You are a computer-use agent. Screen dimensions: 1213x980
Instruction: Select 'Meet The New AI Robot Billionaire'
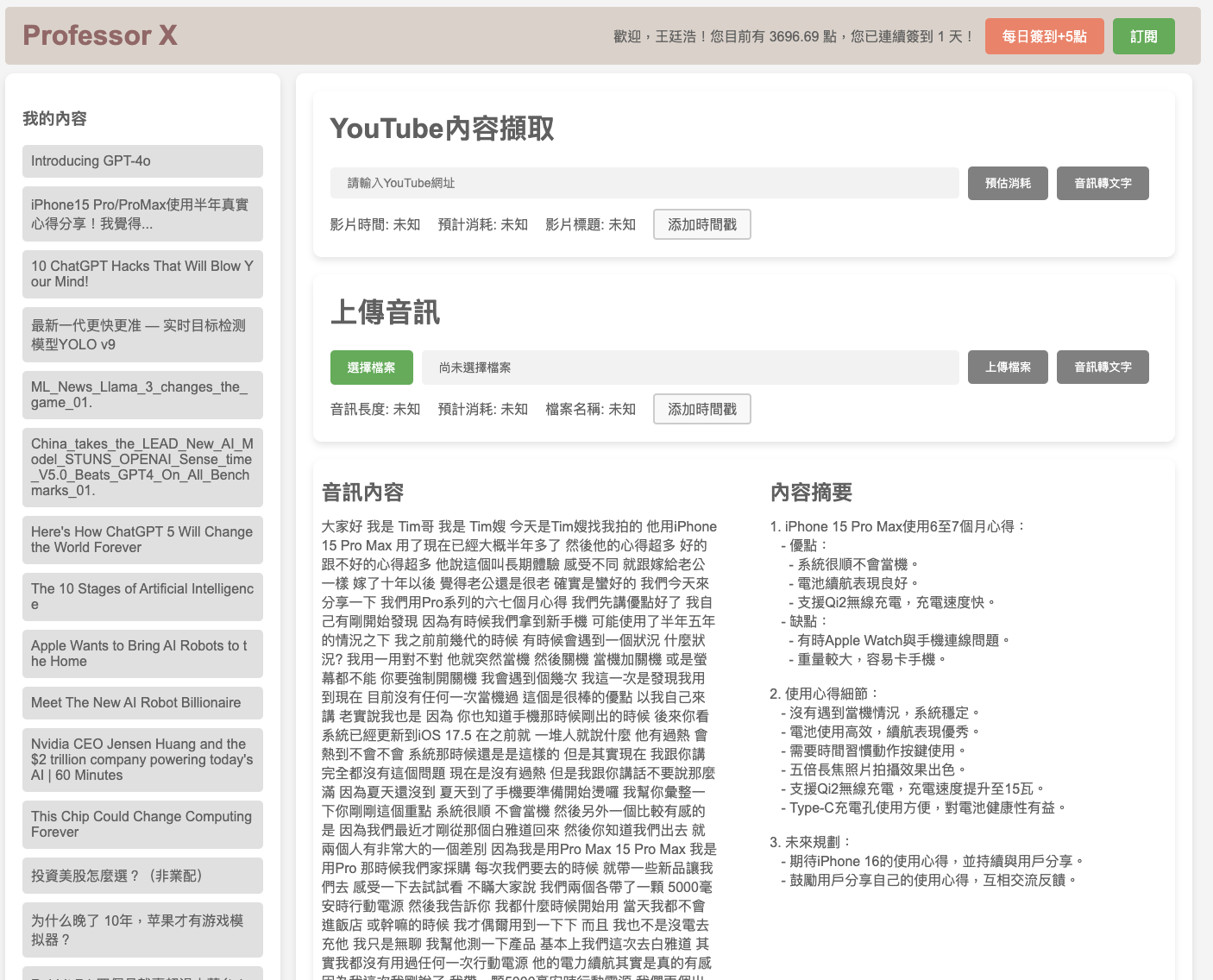142,702
